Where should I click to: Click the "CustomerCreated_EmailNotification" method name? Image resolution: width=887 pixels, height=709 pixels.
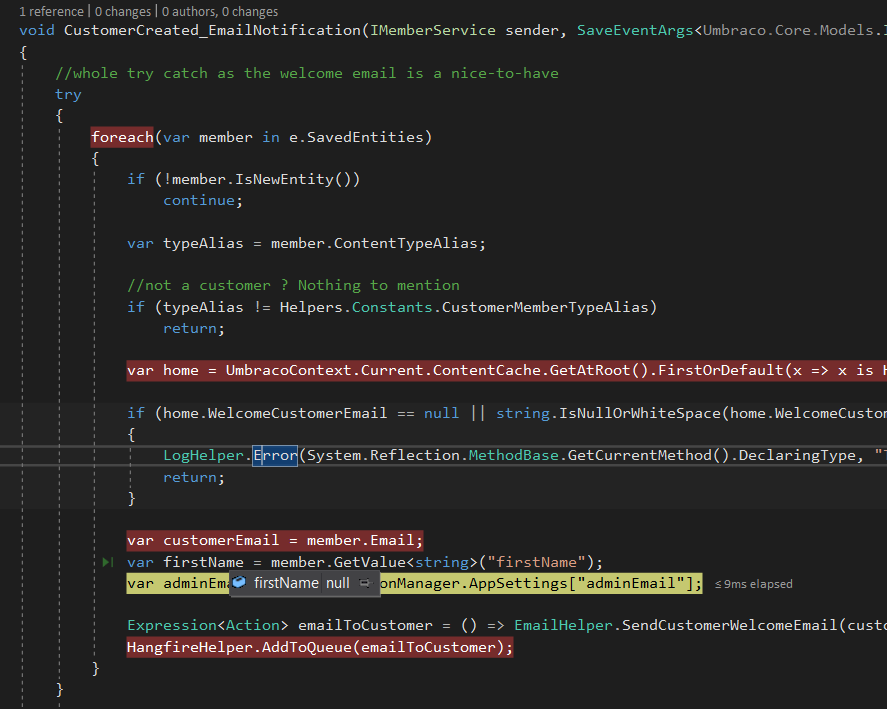212,30
